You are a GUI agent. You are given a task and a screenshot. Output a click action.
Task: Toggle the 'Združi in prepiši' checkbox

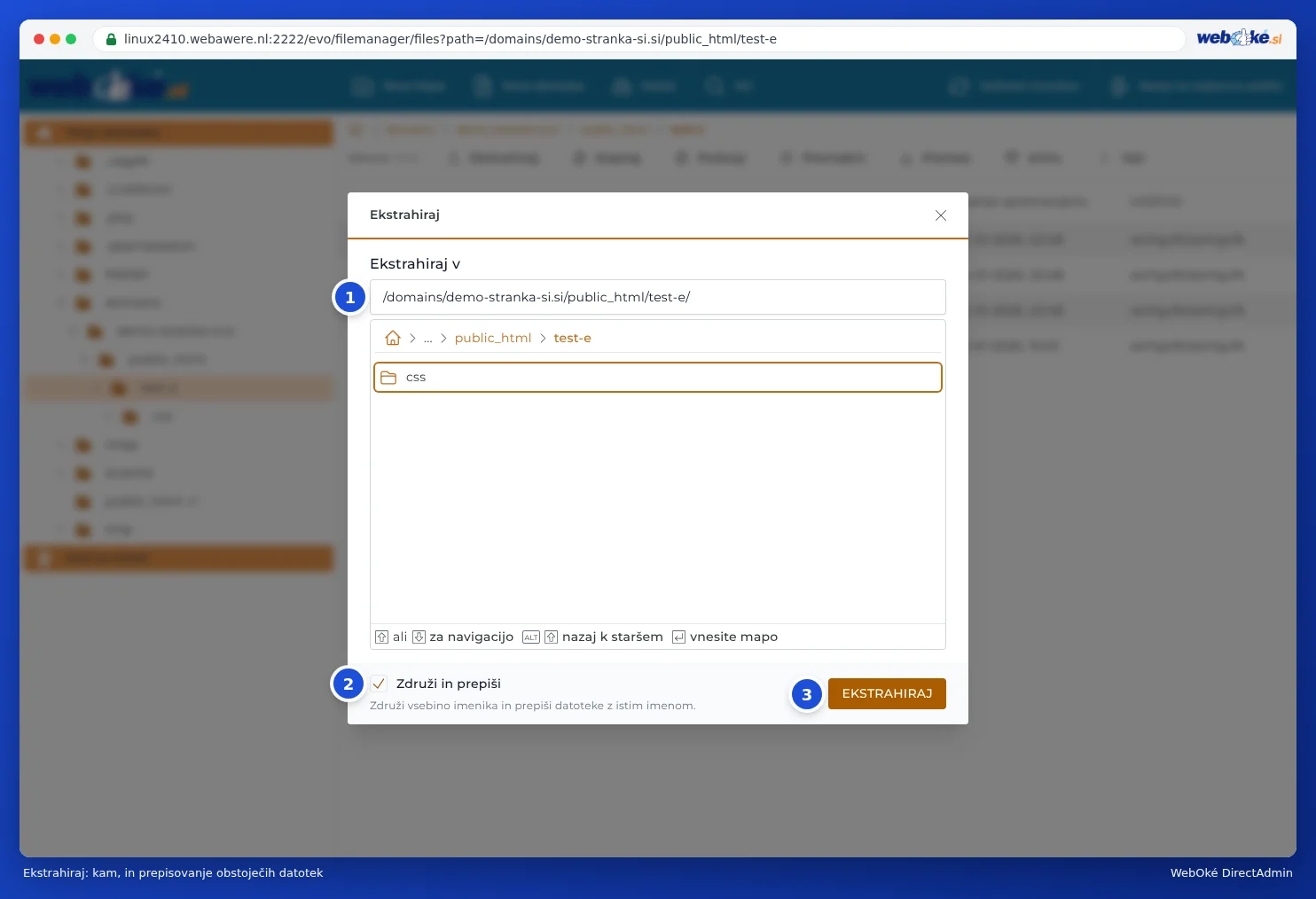coord(379,684)
